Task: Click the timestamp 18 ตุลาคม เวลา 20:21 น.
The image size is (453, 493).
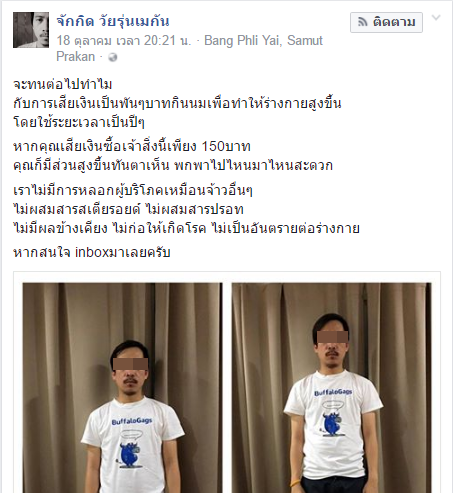Action: pyautogui.click(x=124, y=41)
